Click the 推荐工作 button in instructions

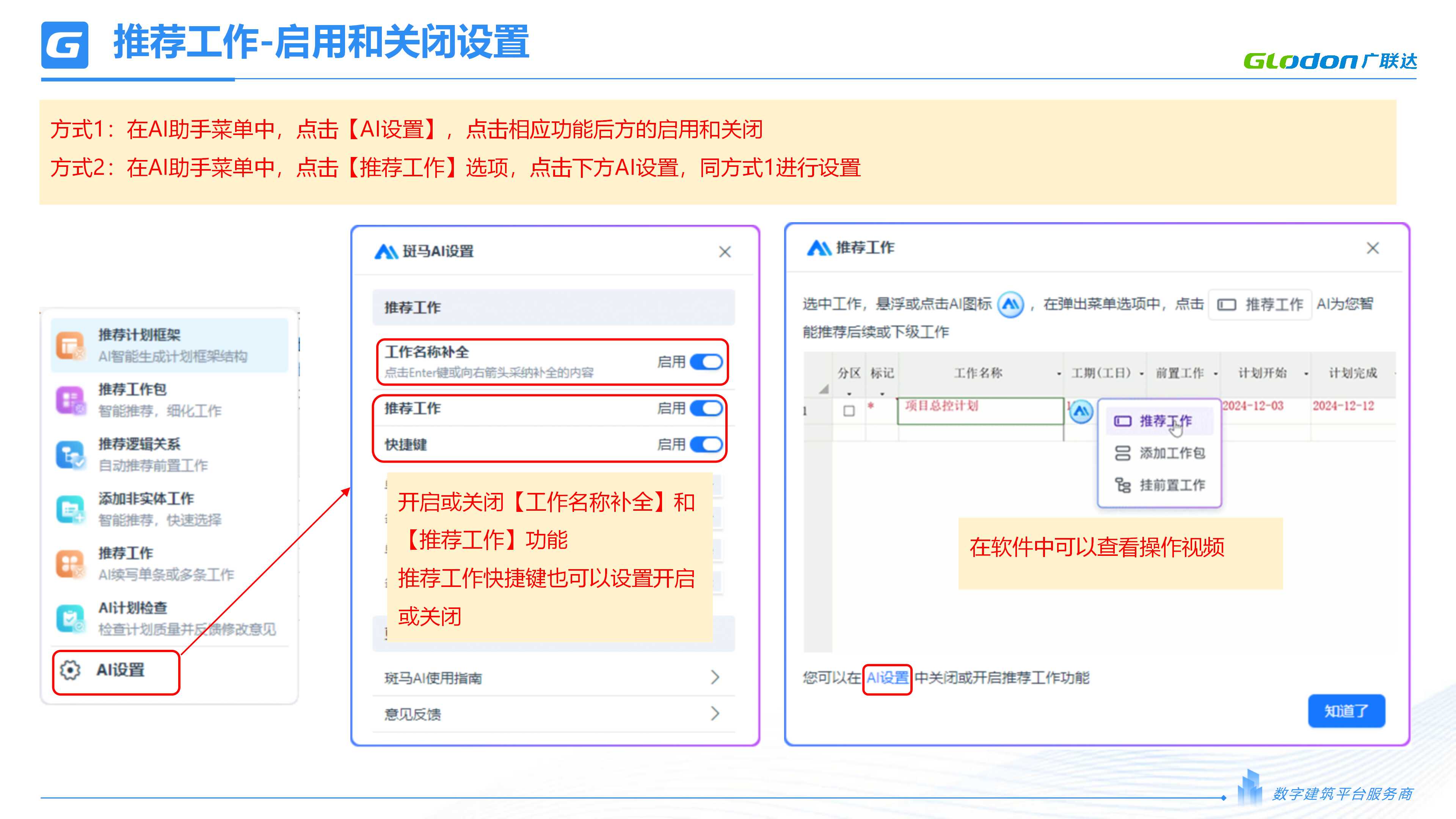1260,304
